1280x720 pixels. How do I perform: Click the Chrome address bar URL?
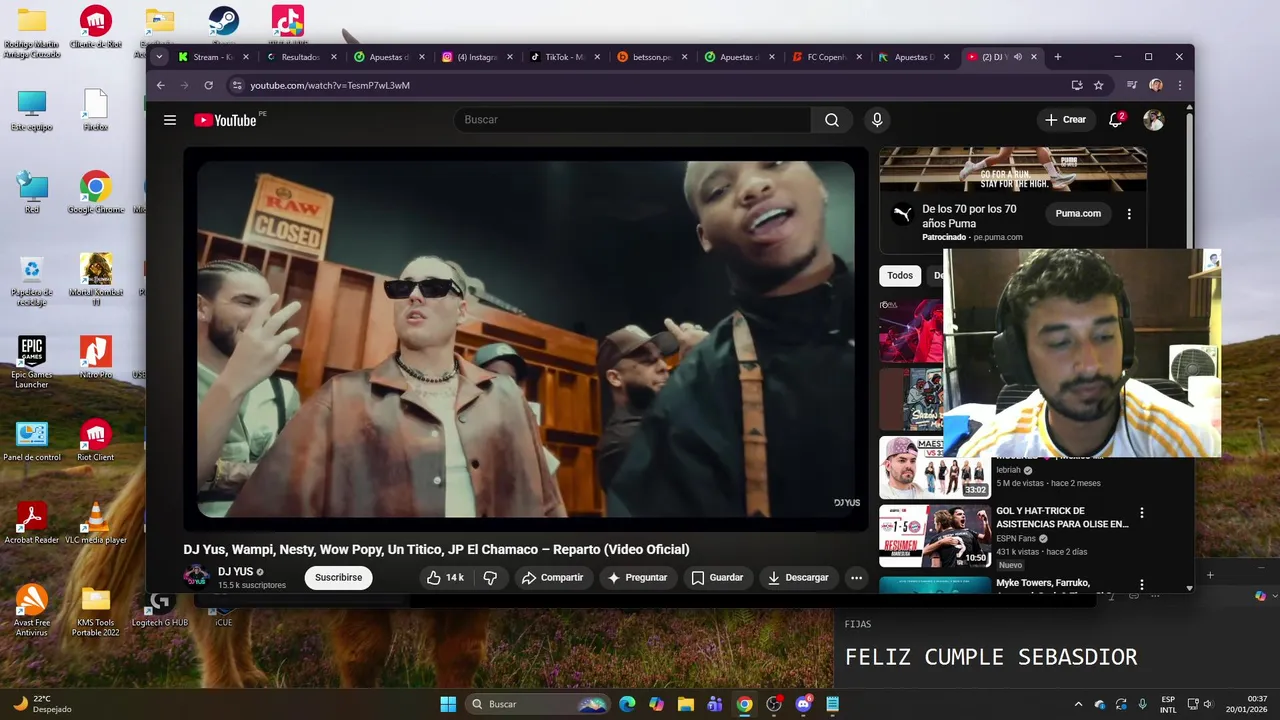[x=330, y=85]
